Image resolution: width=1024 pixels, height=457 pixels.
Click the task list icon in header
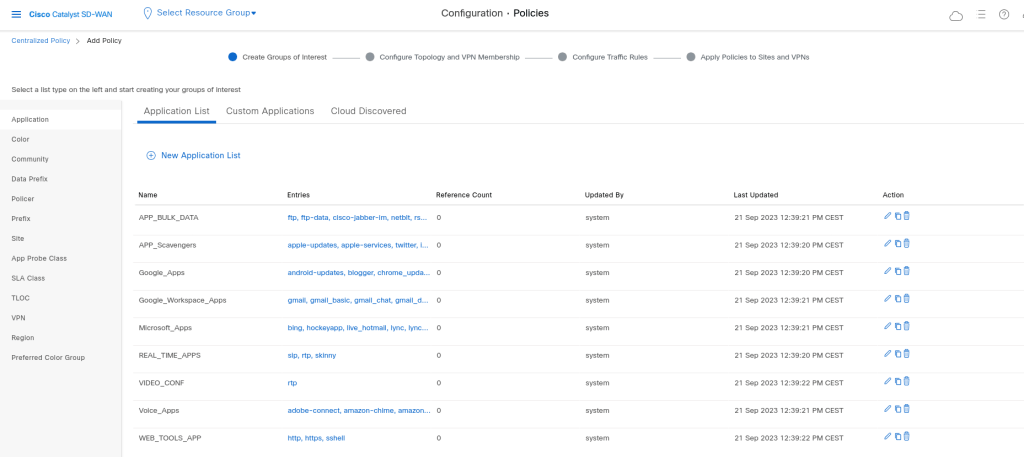pos(981,14)
